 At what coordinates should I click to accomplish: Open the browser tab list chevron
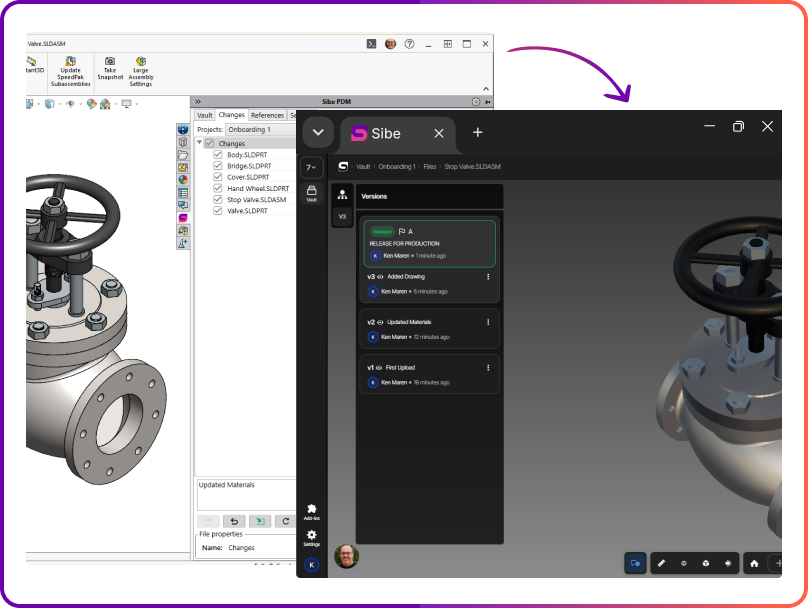[x=318, y=132]
